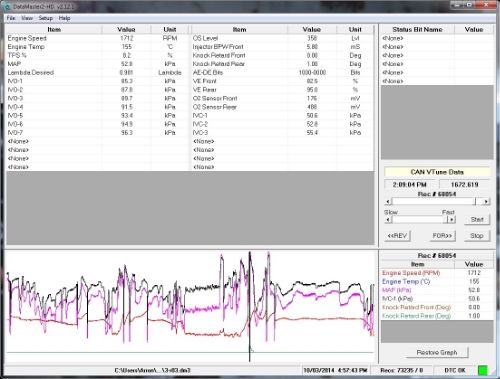Select Engine Temp (°C) in graph legend
This screenshot has width=500, height=379.
pos(406,281)
